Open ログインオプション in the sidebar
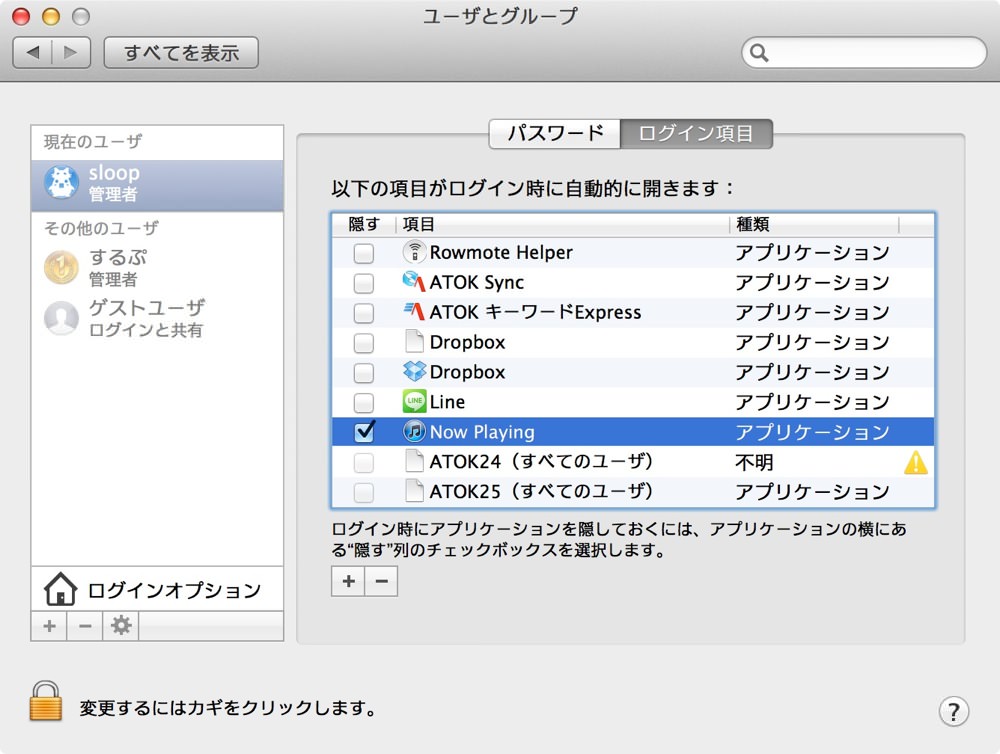Viewport: 1000px width, 754px height. (157, 589)
